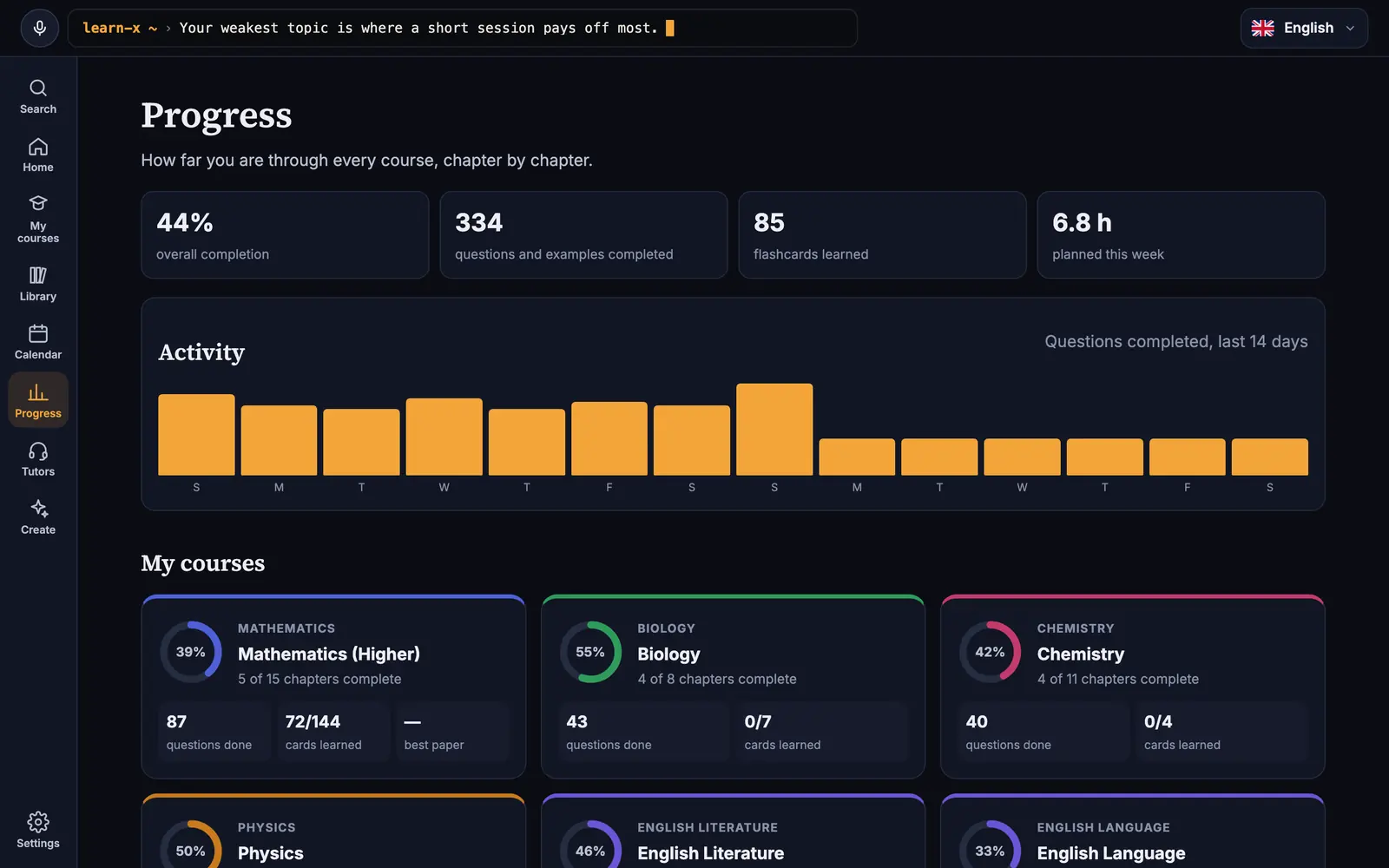This screenshot has width=1389, height=868.
Task: Click the Progress page title
Action: pos(216,115)
